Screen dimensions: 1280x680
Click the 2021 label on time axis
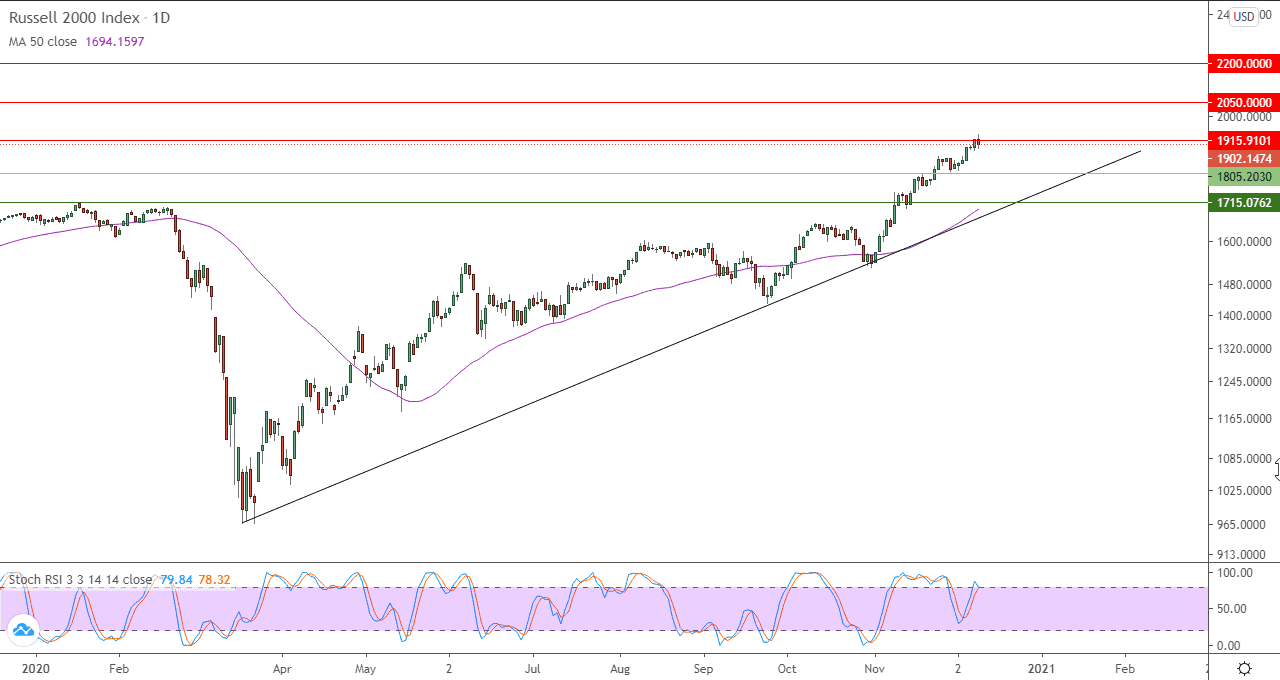[x=1041, y=667]
